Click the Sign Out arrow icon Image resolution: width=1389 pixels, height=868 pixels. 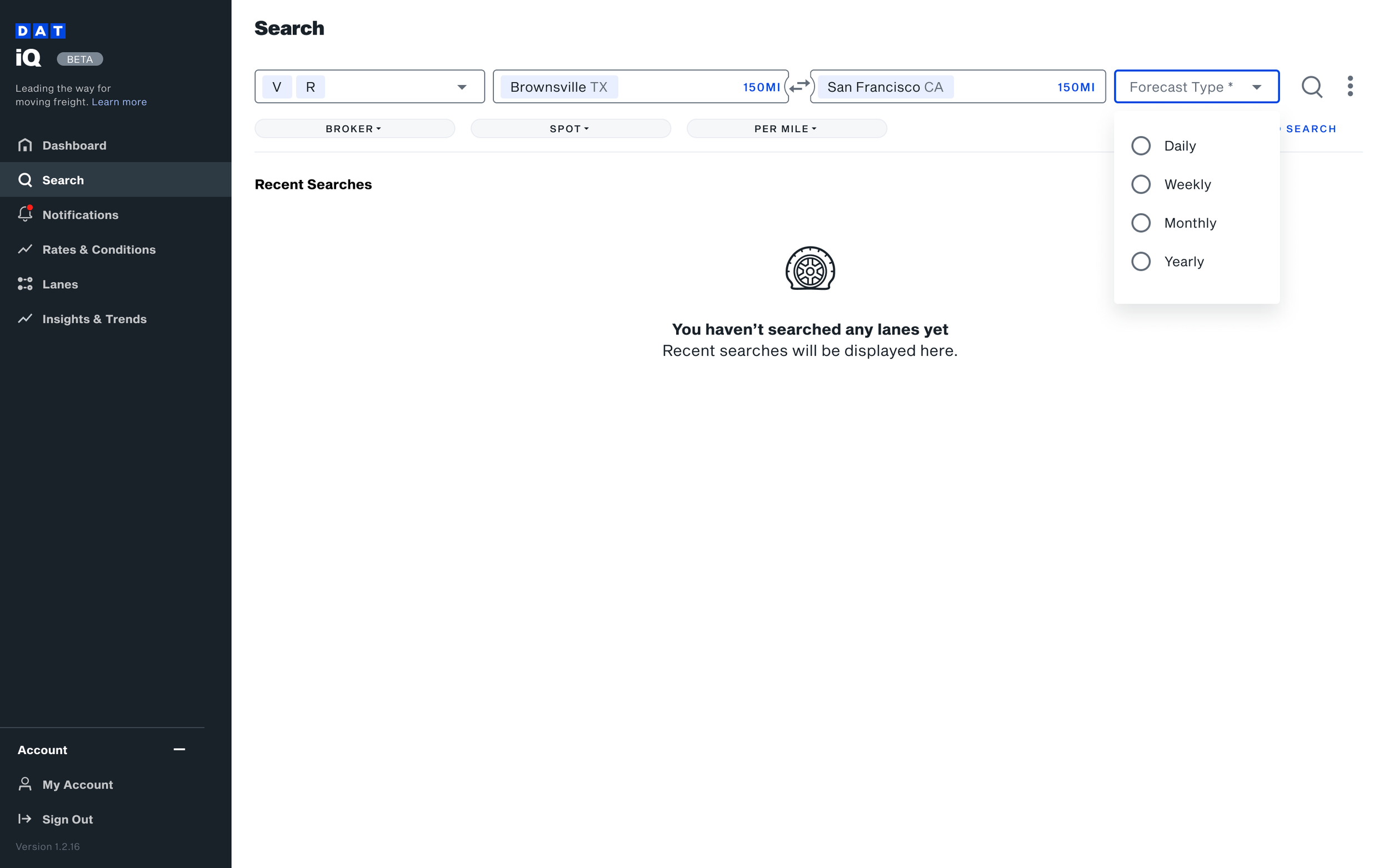pyautogui.click(x=24, y=819)
